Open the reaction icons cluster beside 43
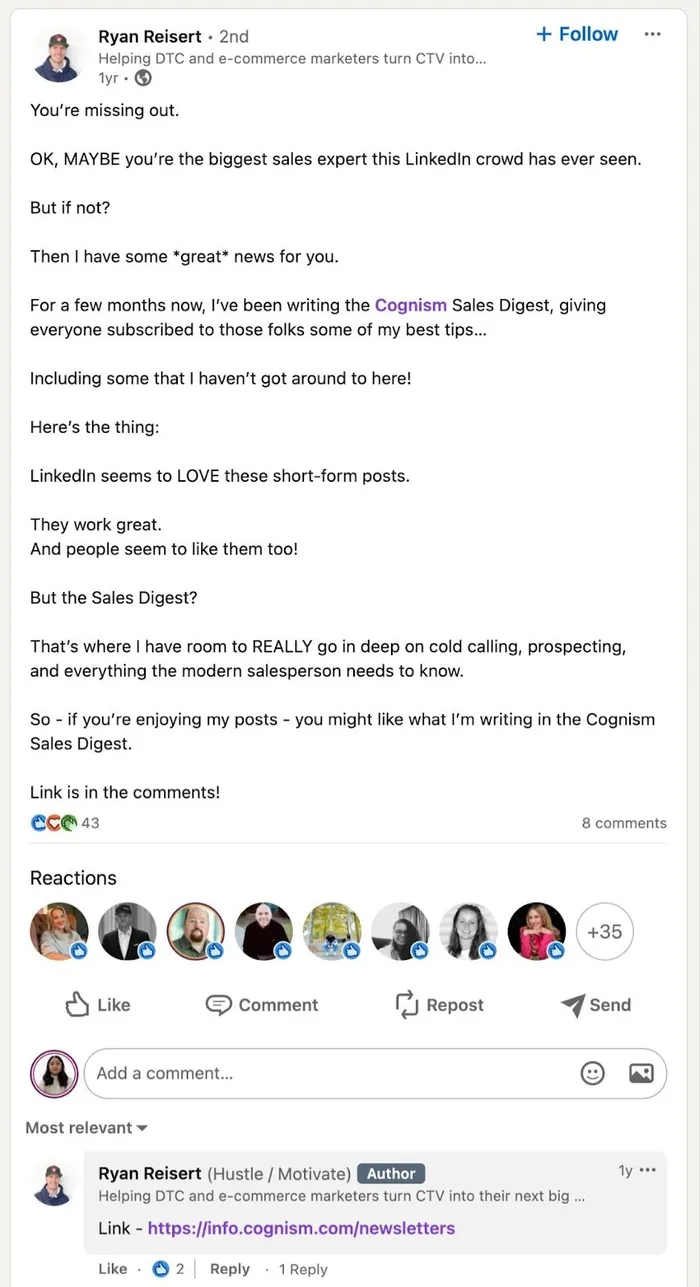Image resolution: width=700 pixels, height=1287 pixels. (54, 823)
